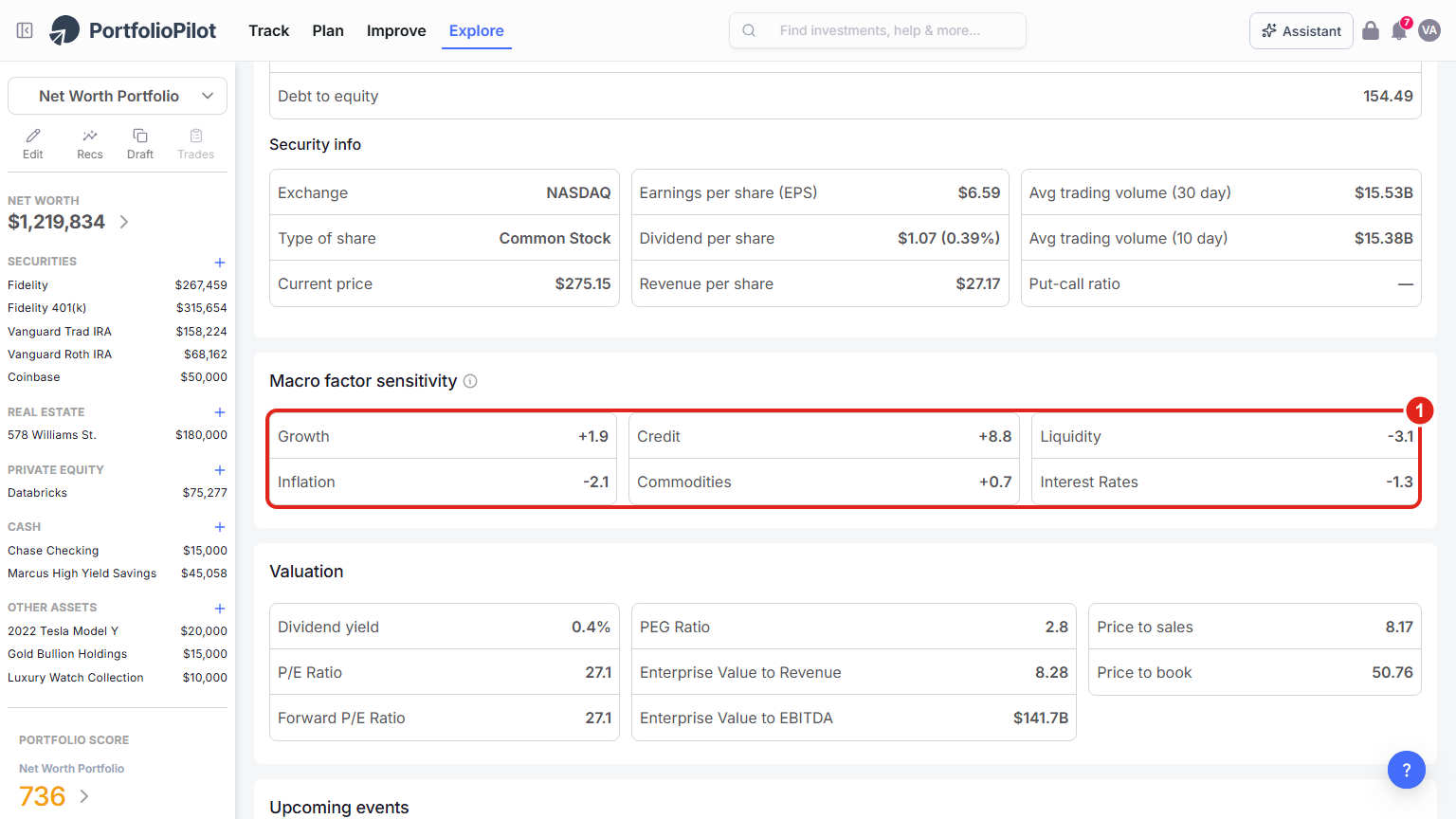Screen dimensions: 1456x819
Task: Click the Dividend yield 0.4% row
Action: (445, 627)
